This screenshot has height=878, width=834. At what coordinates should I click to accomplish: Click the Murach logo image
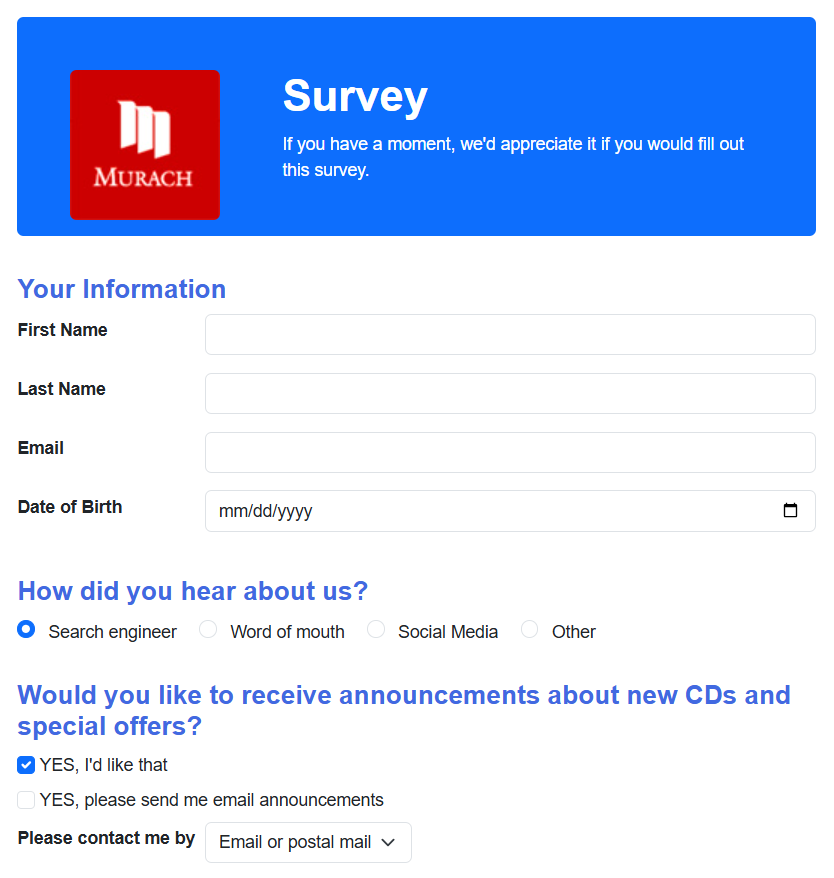pyautogui.click(x=145, y=144)
